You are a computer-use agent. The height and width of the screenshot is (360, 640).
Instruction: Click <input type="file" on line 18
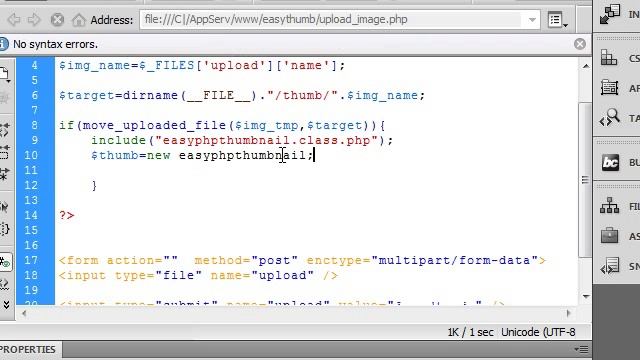130,276
